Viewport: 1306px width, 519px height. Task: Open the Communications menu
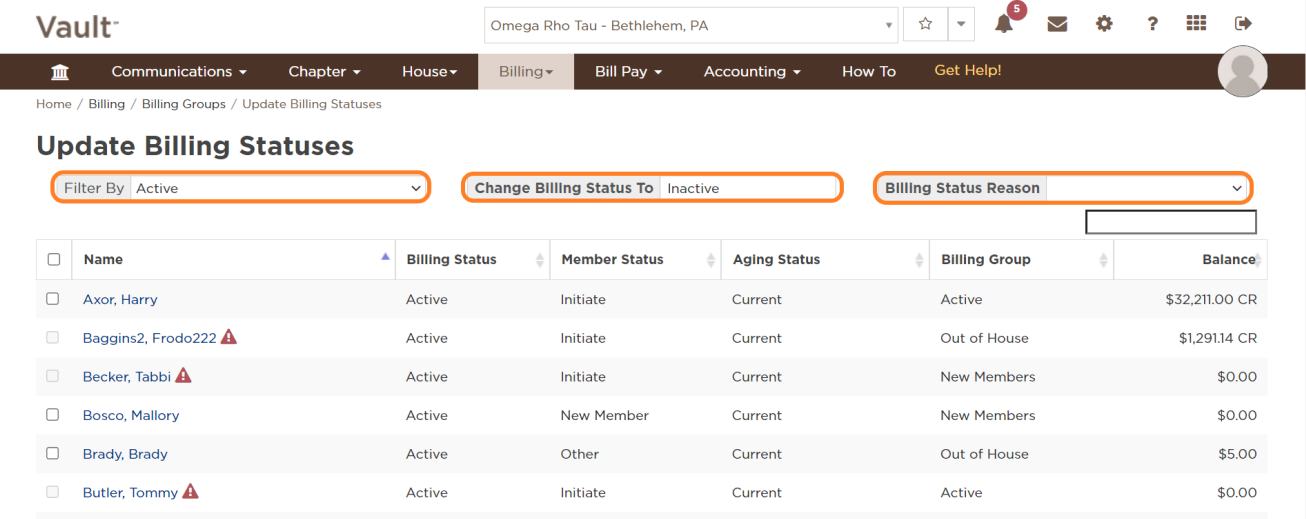coord(179,72)
